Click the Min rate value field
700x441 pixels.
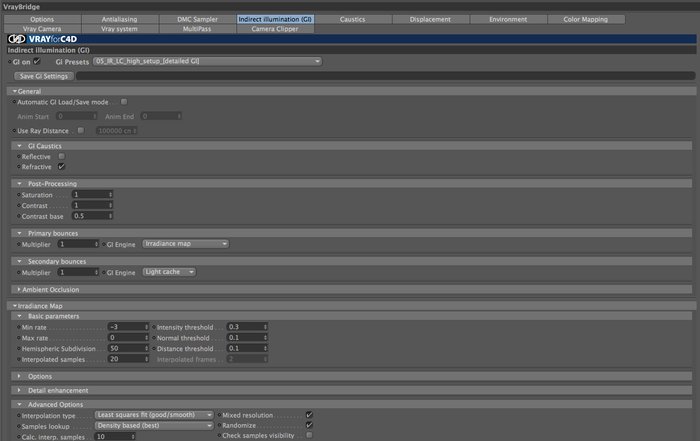pyautogui.click(x=126, y=327)
